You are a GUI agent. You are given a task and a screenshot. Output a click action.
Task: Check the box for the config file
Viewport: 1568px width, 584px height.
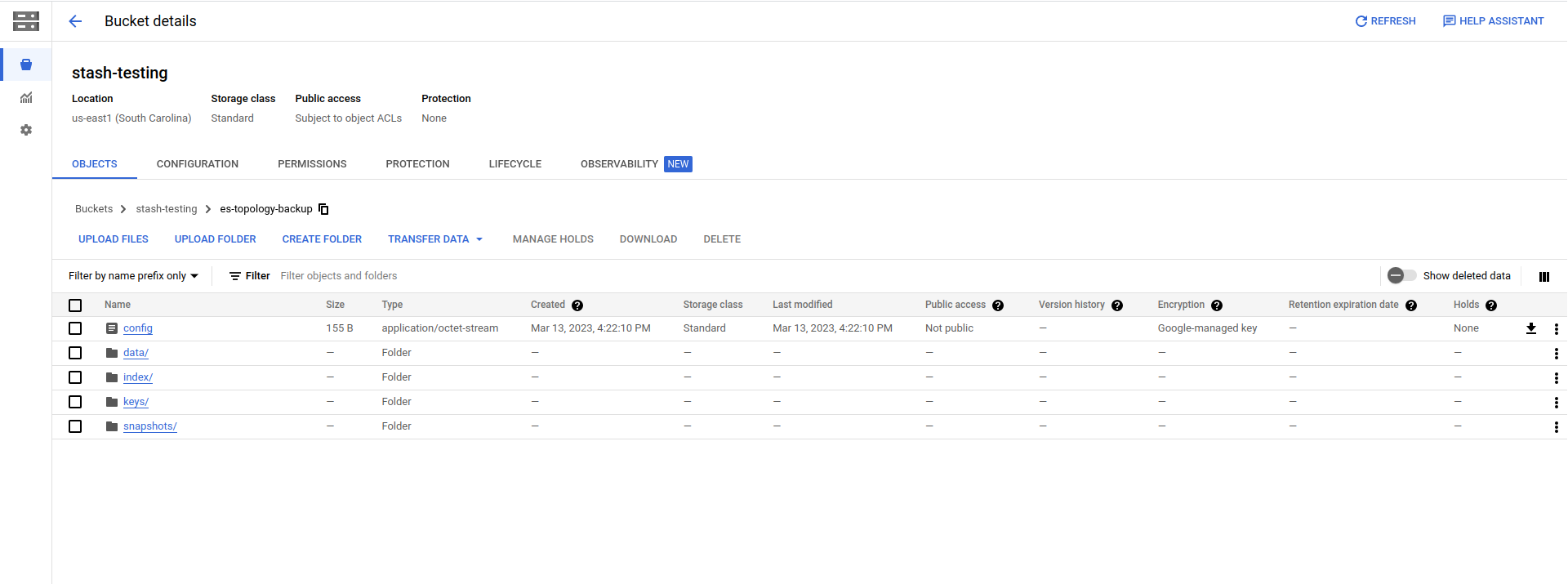point(75,328)
